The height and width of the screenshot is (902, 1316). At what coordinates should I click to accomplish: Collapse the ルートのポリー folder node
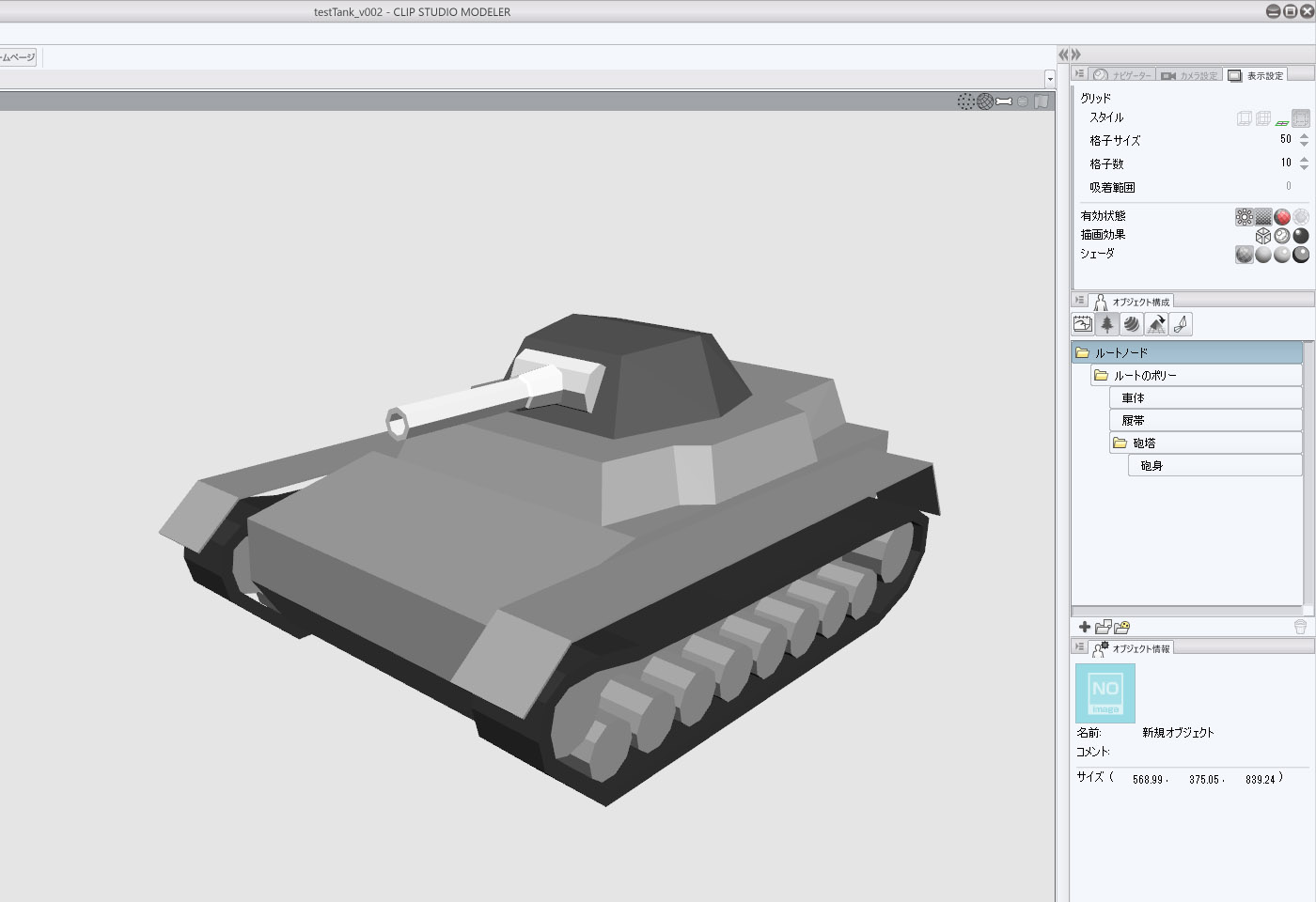1101,376
